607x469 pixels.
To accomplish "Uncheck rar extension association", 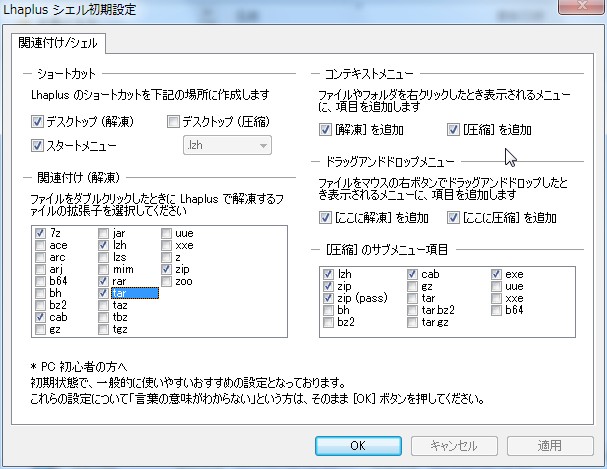I will (x=103, y=281).
